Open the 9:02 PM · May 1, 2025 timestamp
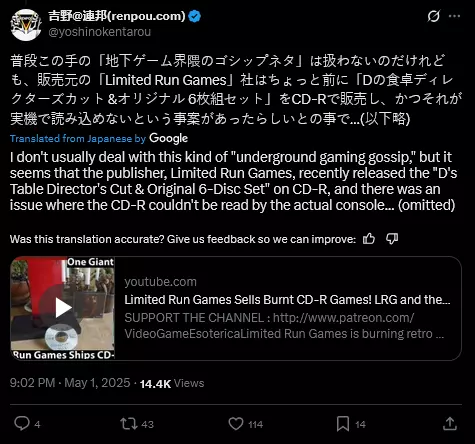 70,383
